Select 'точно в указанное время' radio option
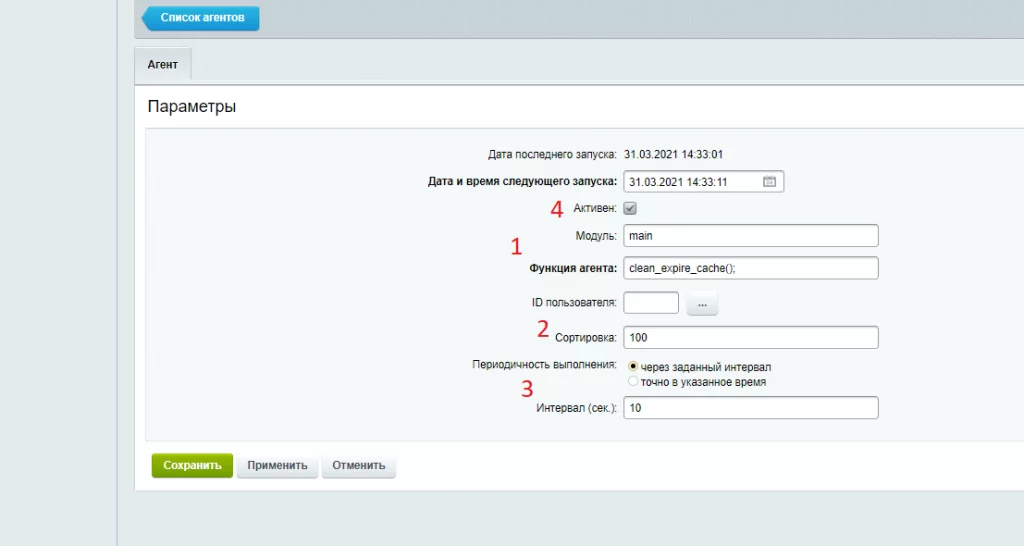The width and height of the screenshot is (1024, 546). [632, 382]
